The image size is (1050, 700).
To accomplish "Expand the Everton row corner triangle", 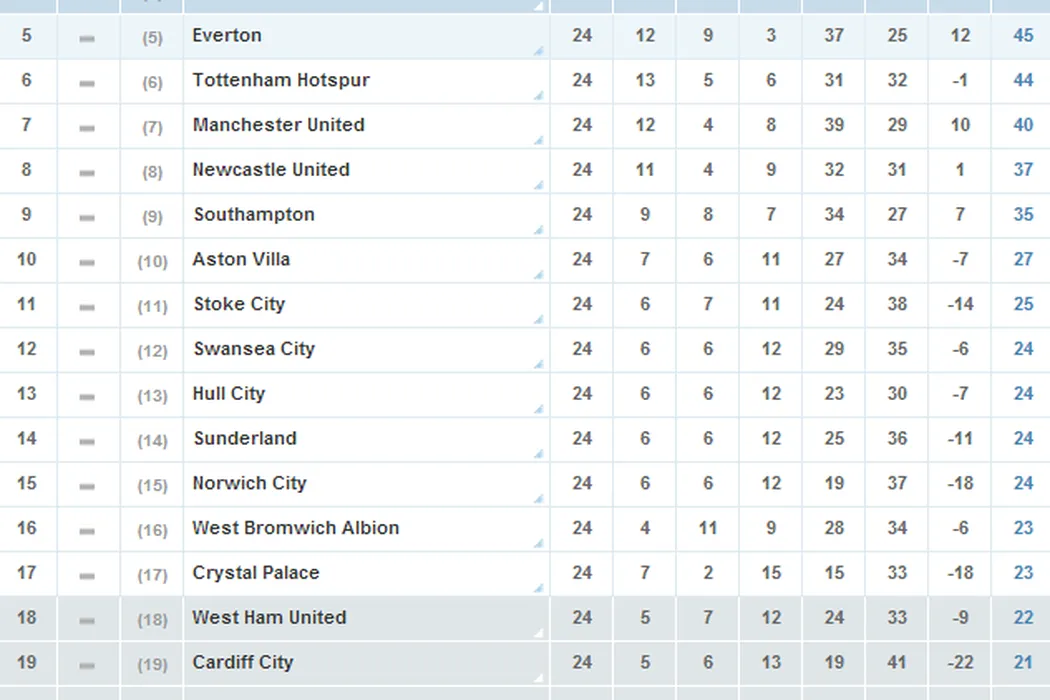I will point(539,51).
